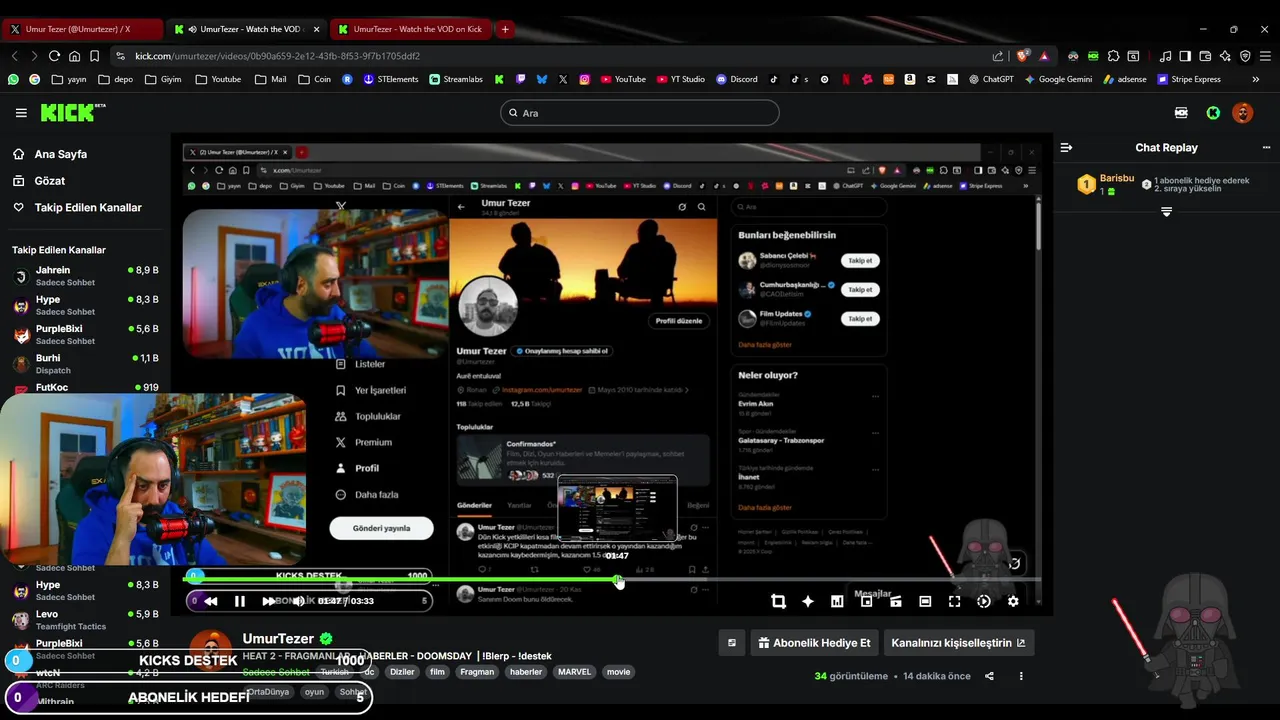The width and height of the screenshot is (1280, 720).
Task: Reload the current page
Action: [x=54, y=56]
